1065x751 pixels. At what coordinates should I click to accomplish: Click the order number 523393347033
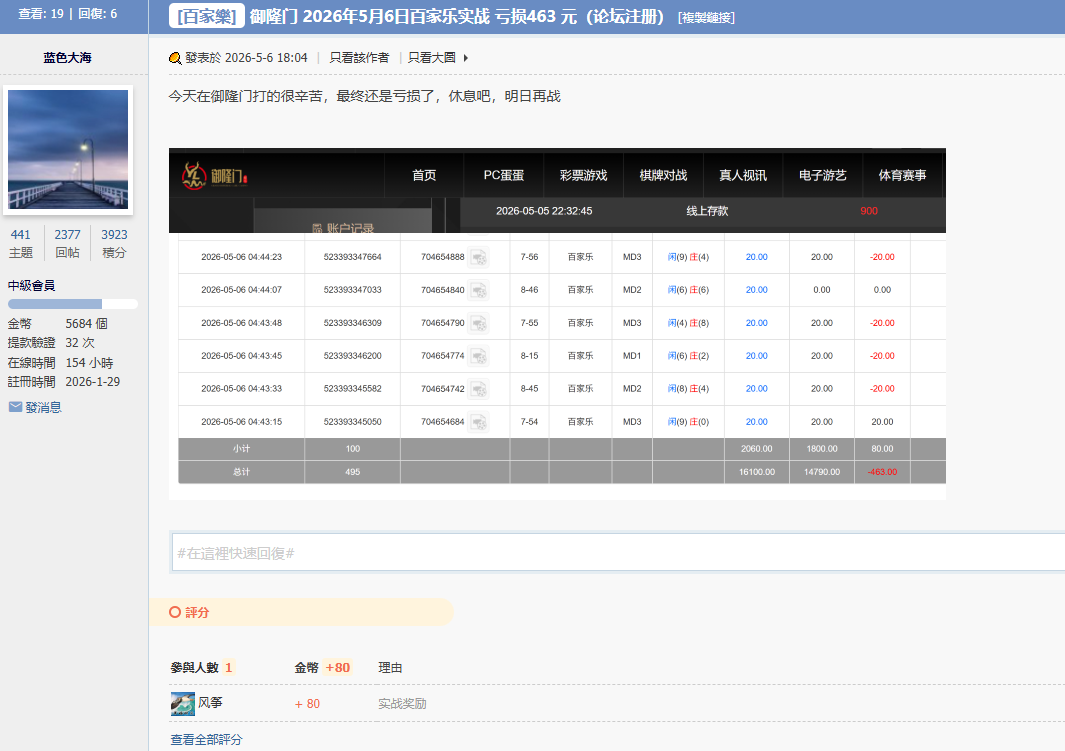pos(353,290)
